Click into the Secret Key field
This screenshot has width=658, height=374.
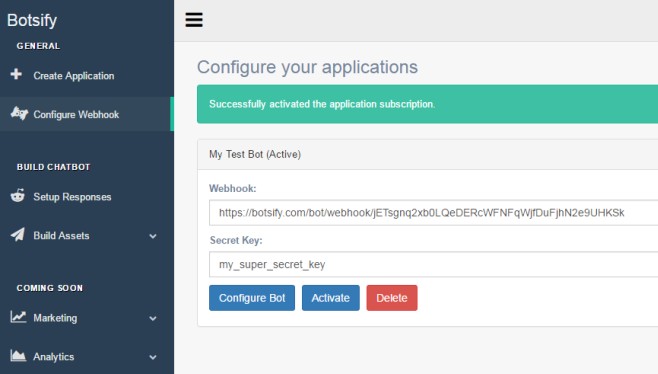coord(433,264)
